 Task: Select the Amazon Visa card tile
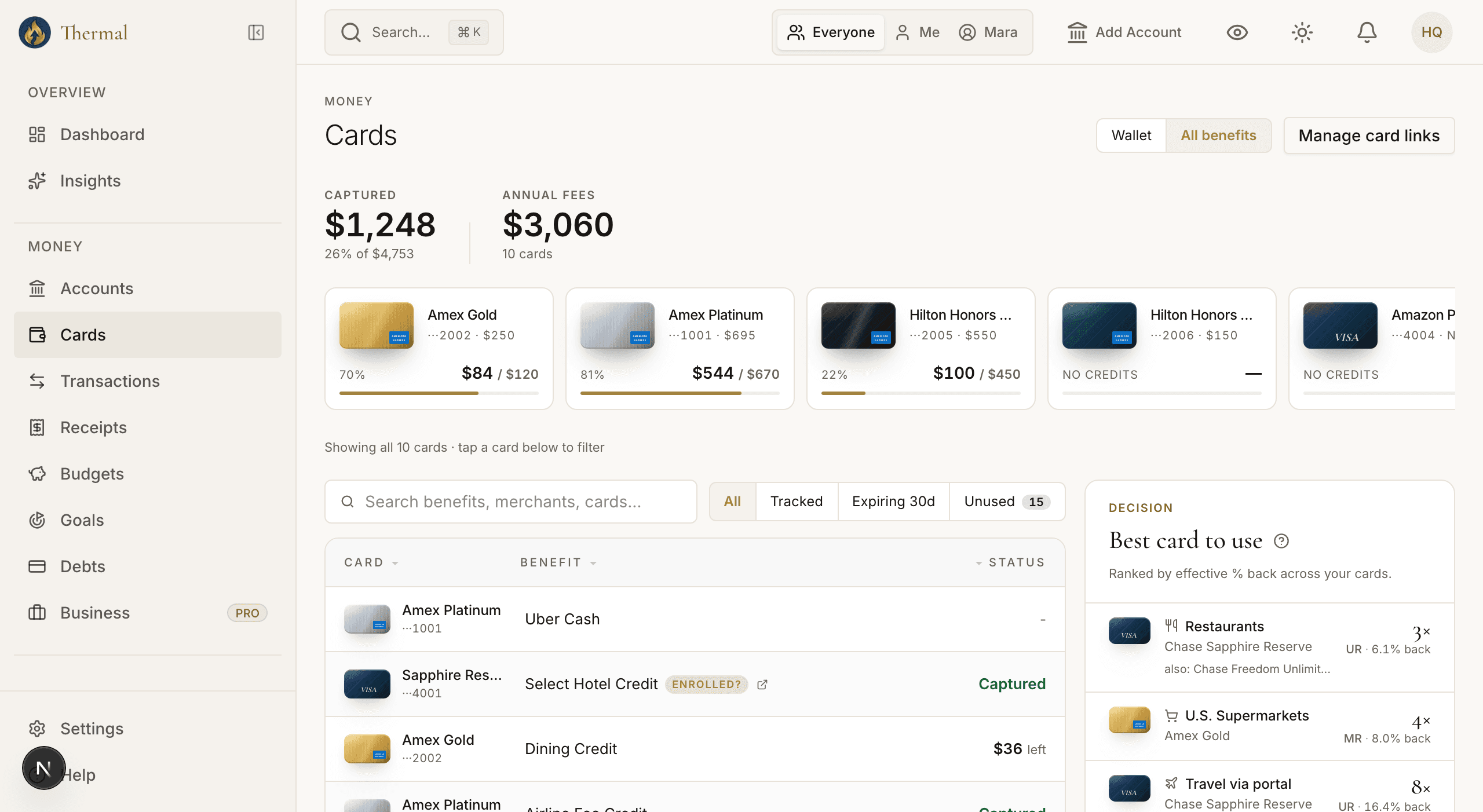click(1372, 349)
